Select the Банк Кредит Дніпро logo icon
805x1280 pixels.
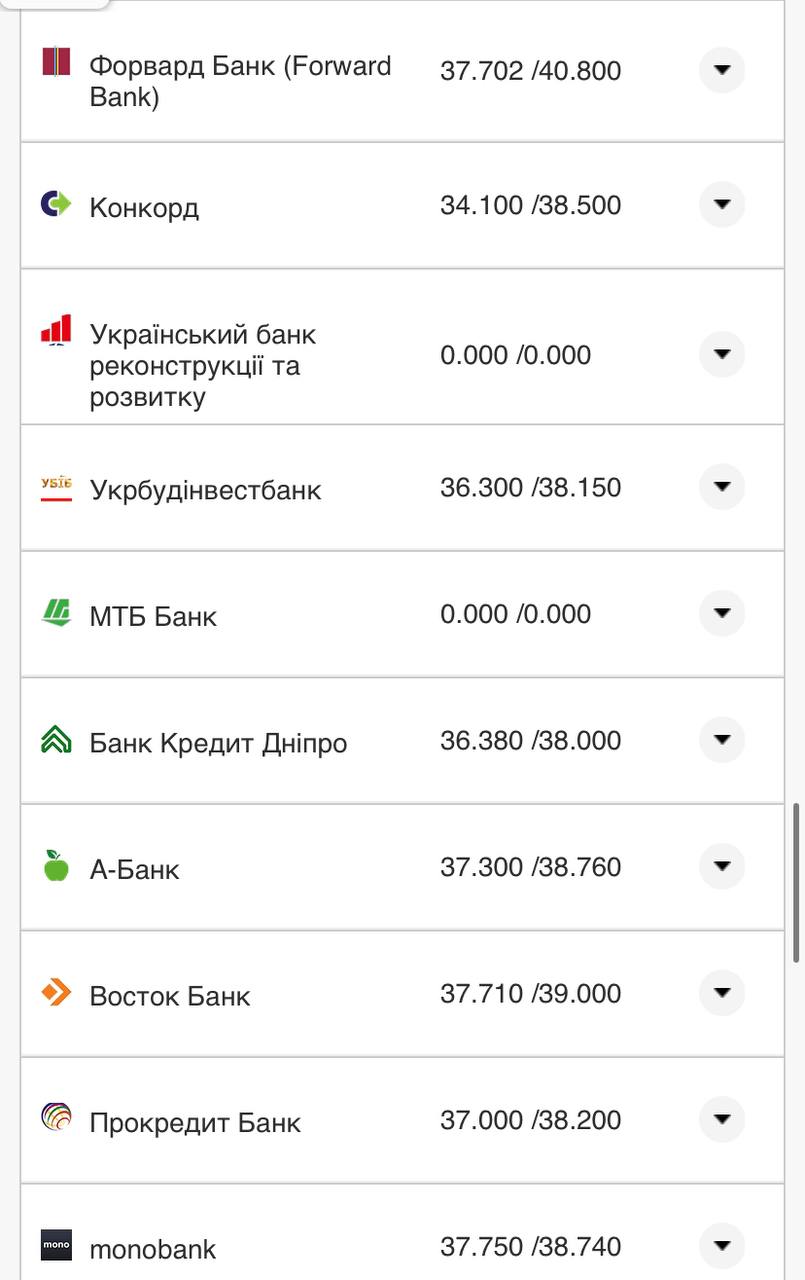click(x=55, y=735)
